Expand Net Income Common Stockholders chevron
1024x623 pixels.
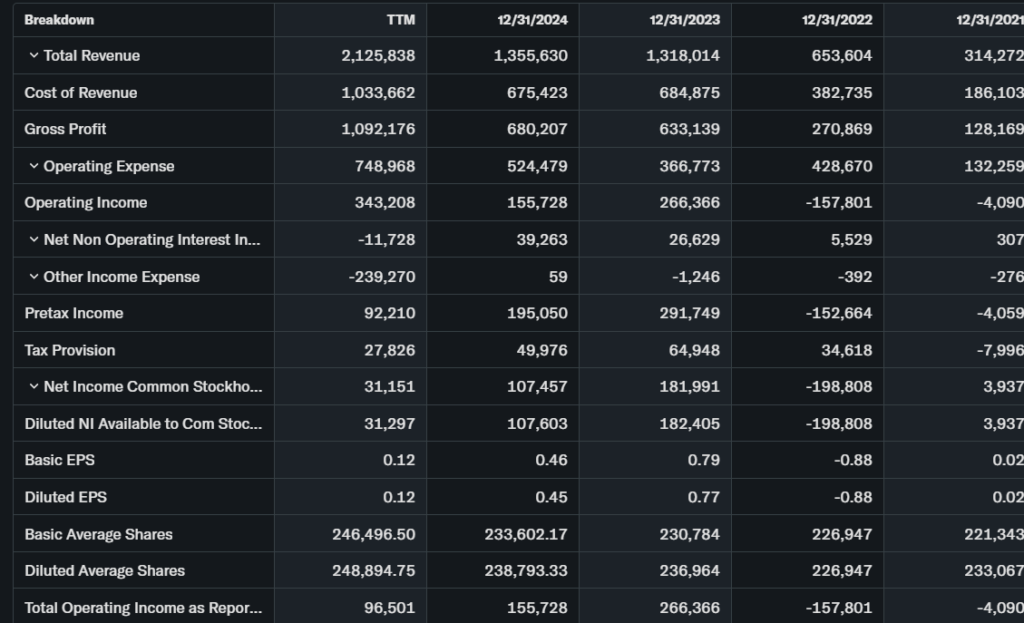coord(34,387)
